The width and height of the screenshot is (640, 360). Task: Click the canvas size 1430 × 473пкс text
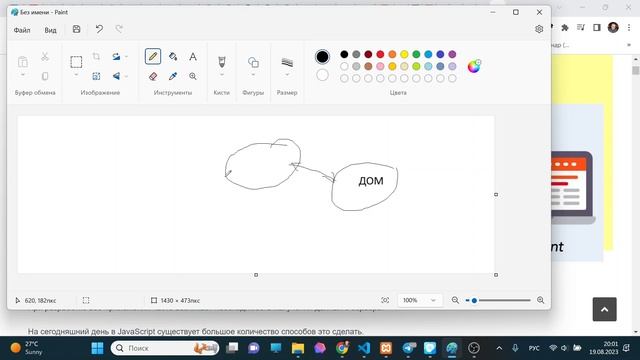180,300
